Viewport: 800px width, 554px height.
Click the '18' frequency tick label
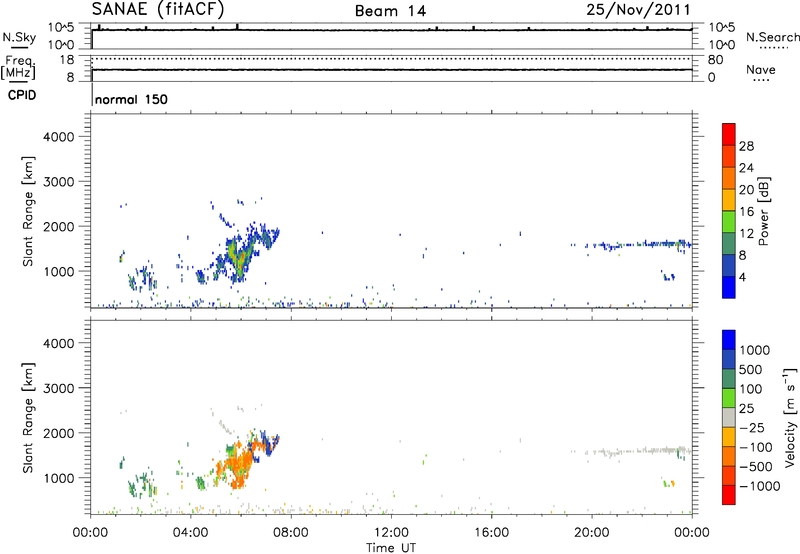click(67, 60)
